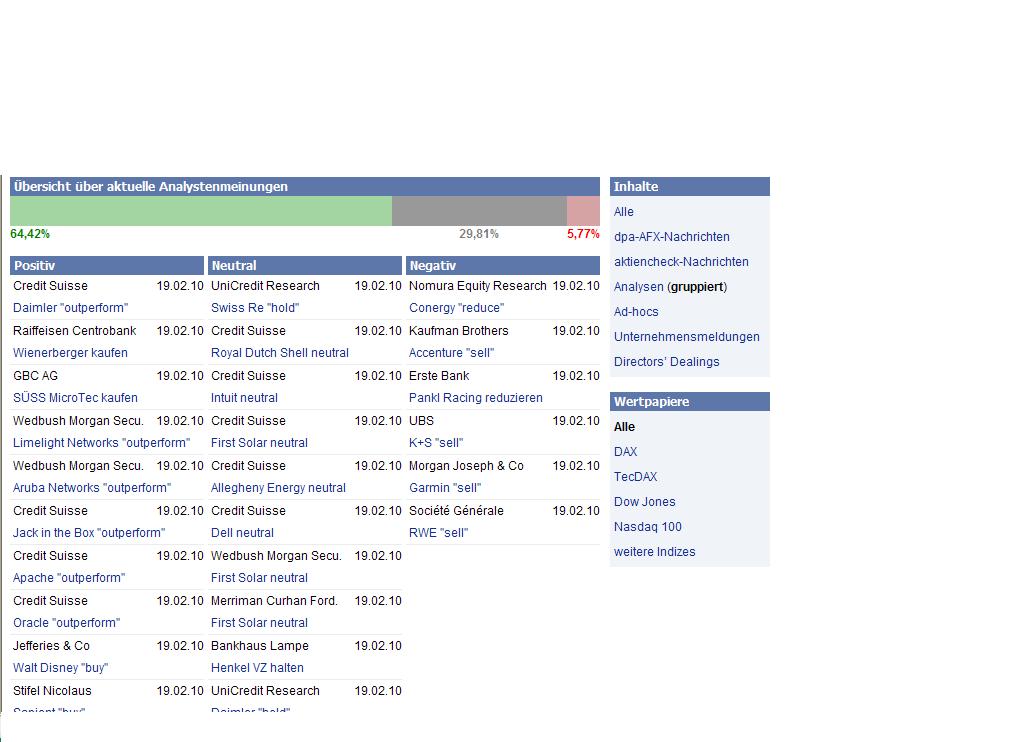Select dpa-AFX-Nachrichten content filter
Viewport: 1024px width, 742px height.
[x=671, y=237]
